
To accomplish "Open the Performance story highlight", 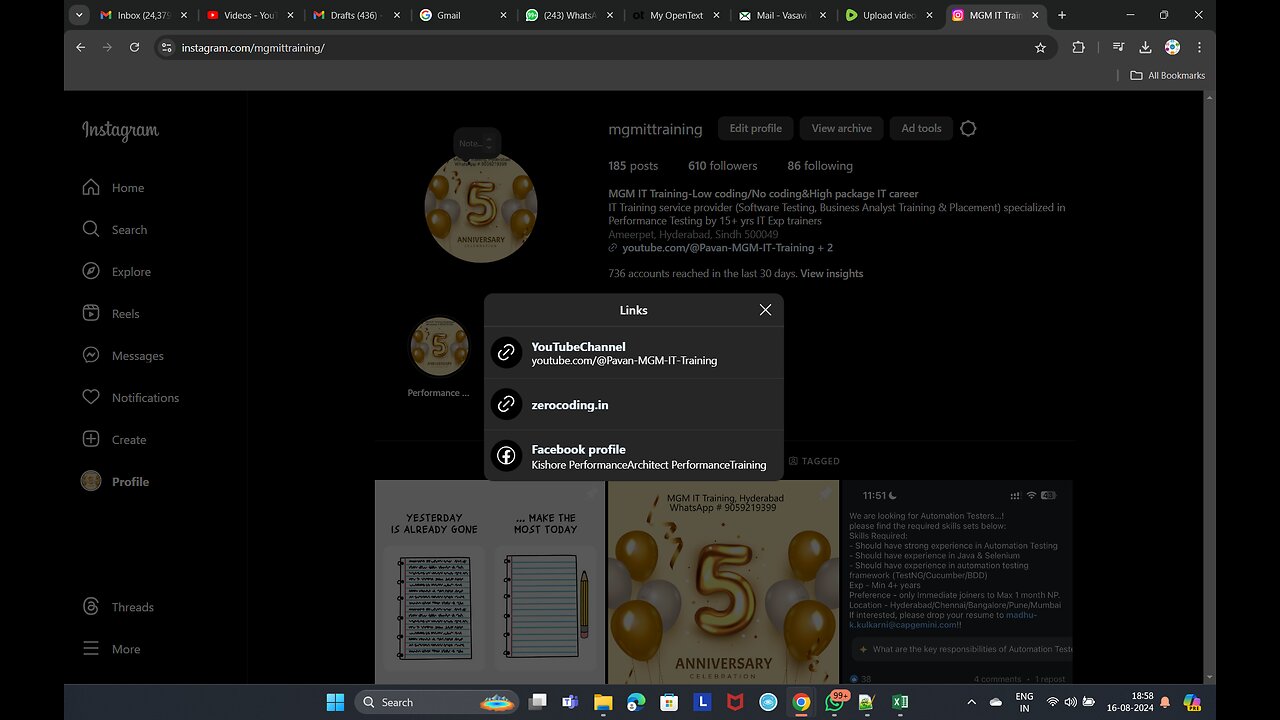I will (439, 357).
